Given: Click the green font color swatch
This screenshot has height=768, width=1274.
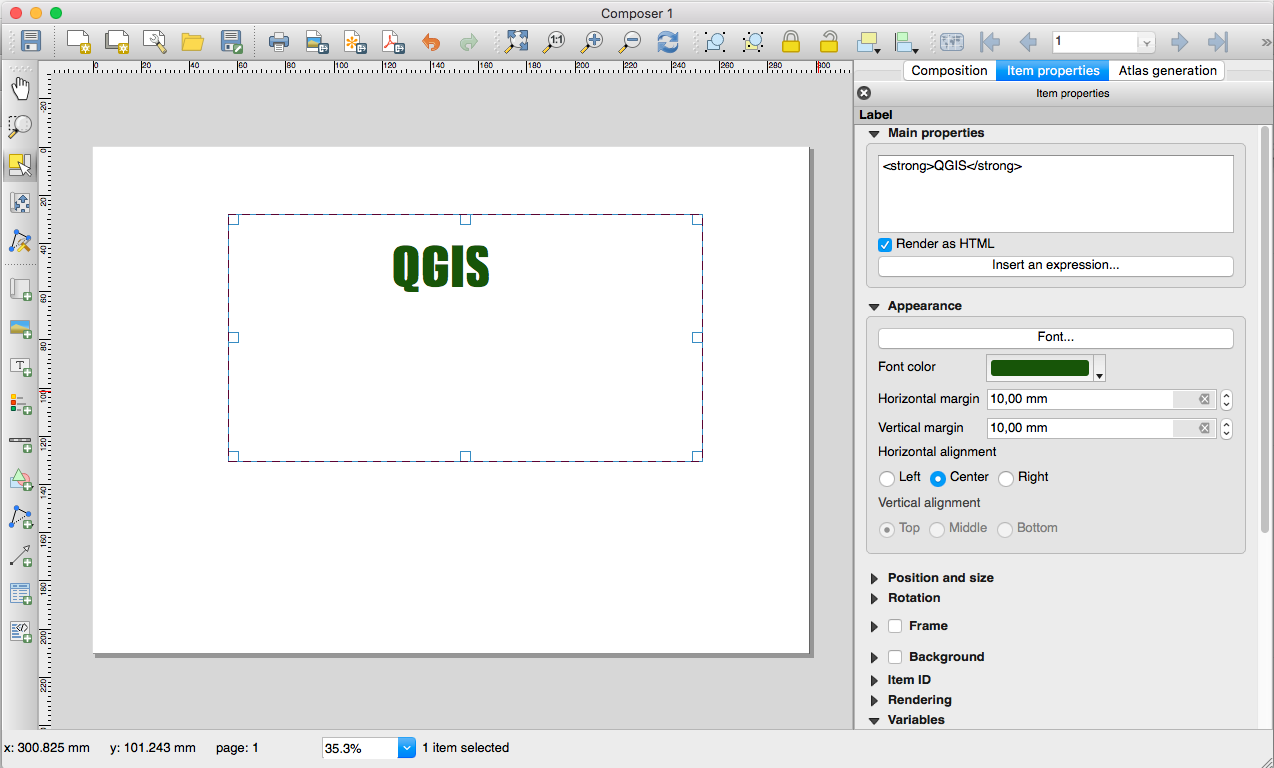Looking at the screenshot, I should click(1039, 368).
